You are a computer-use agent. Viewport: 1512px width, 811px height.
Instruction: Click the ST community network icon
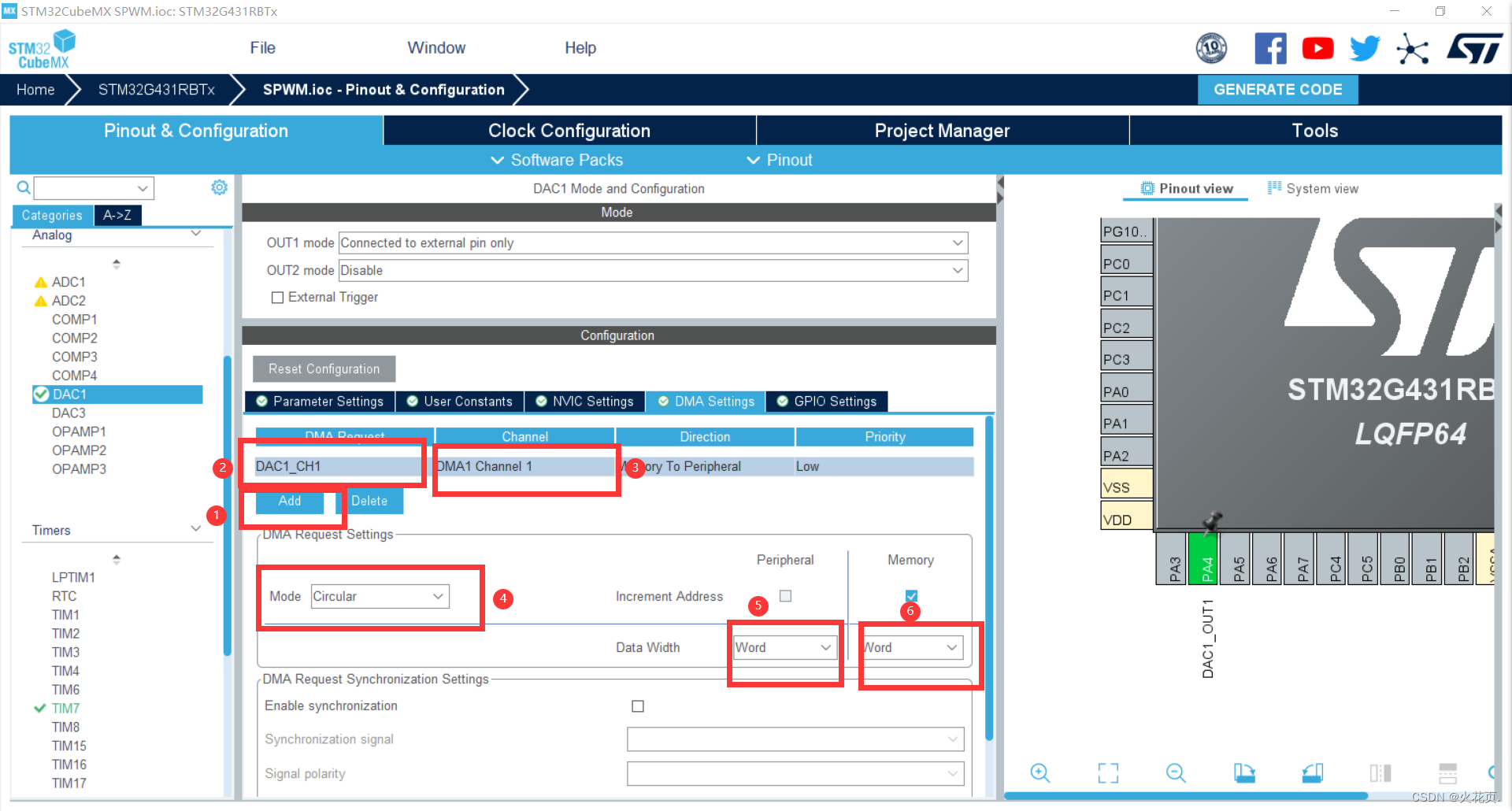tap(1412, 49)
